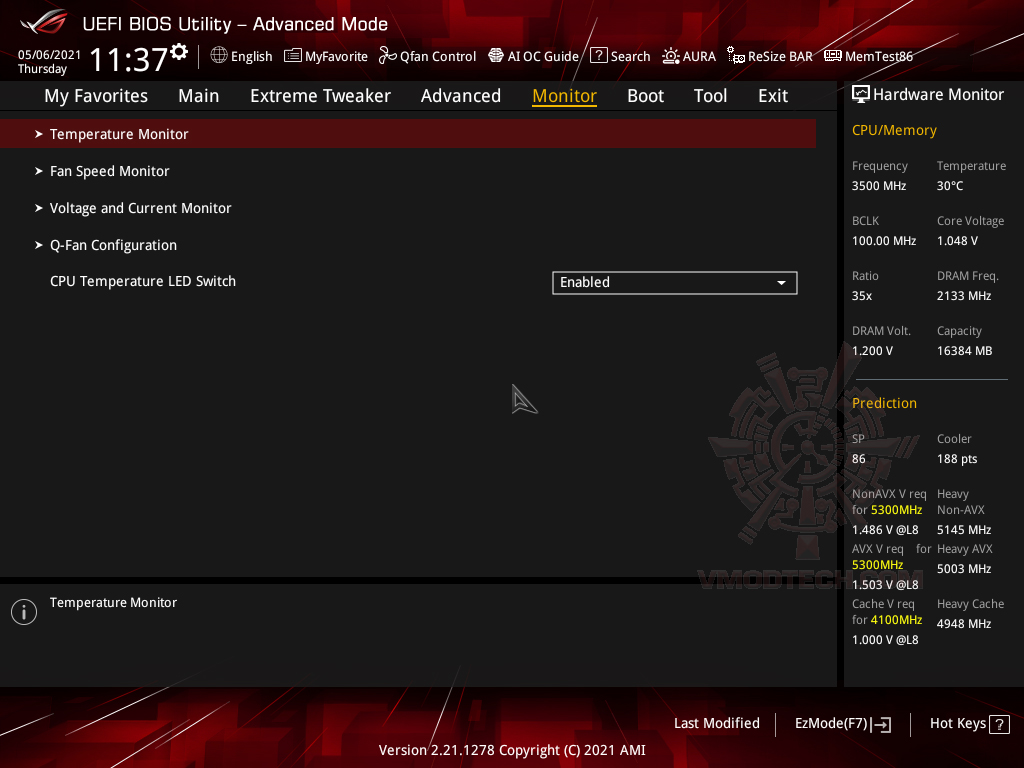The image size is (1024, 768).
Task: Switch to Main tab
Action: 199,96
